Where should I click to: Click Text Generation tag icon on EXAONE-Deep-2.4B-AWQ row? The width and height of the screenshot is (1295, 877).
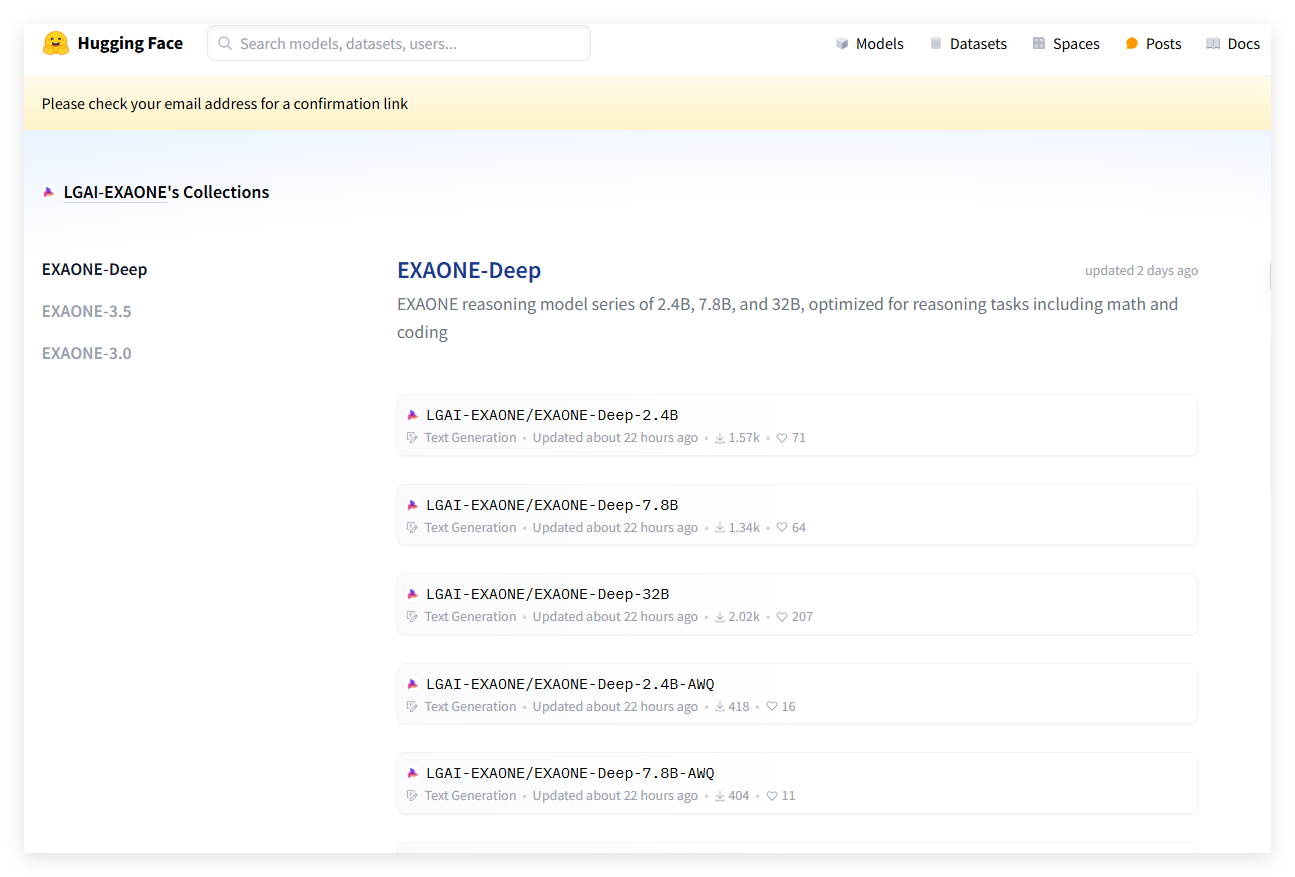point(412,707)
